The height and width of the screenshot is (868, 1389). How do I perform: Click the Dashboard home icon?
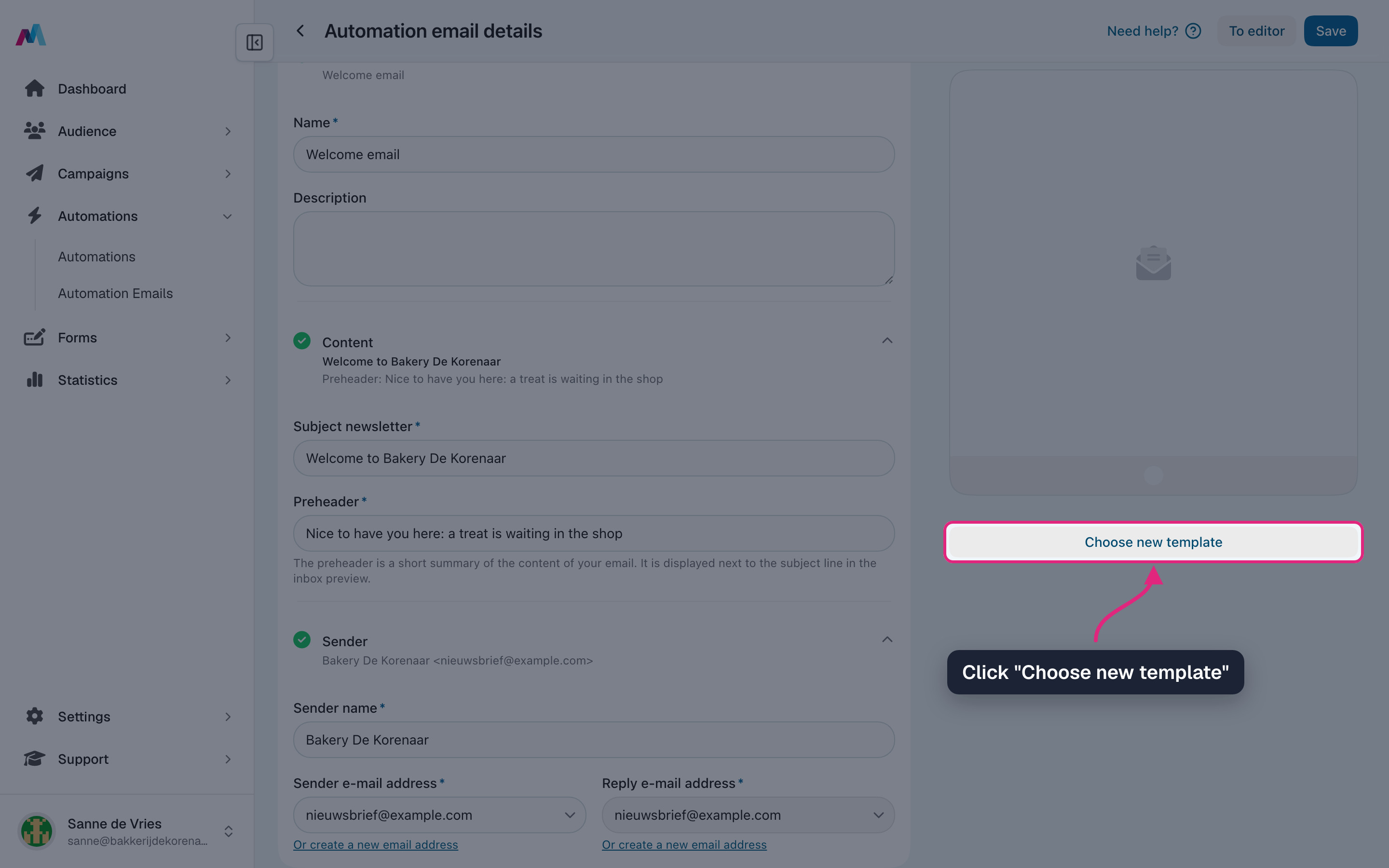pos(34,89)
